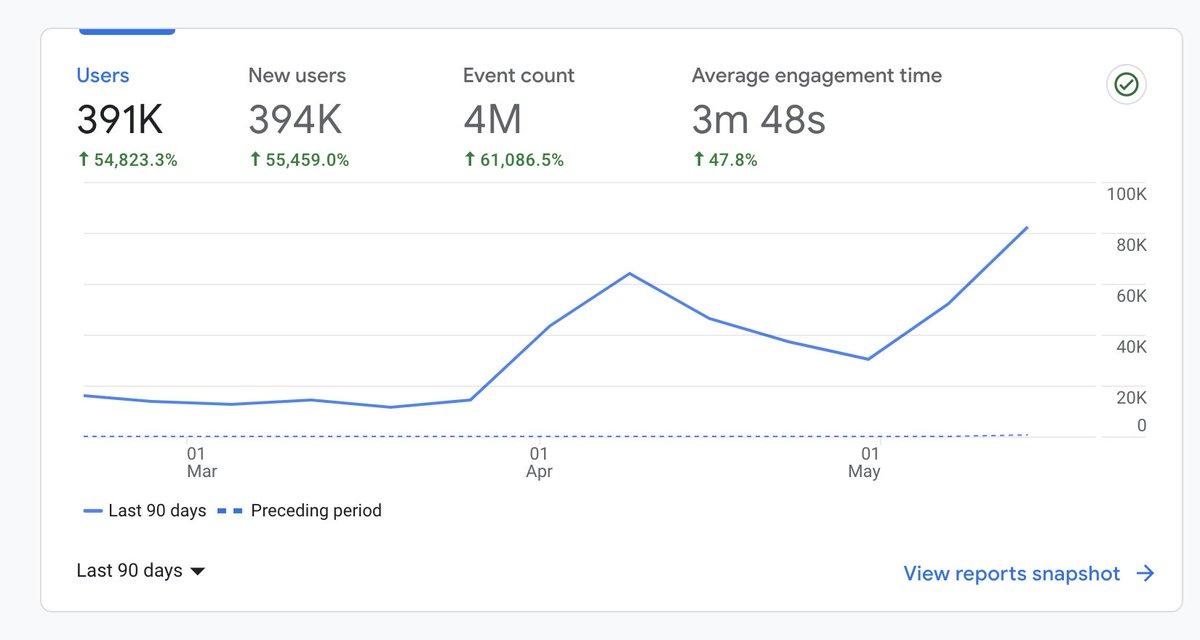
Task: Click the 20K y-axis label
Action: [1131, 398]
